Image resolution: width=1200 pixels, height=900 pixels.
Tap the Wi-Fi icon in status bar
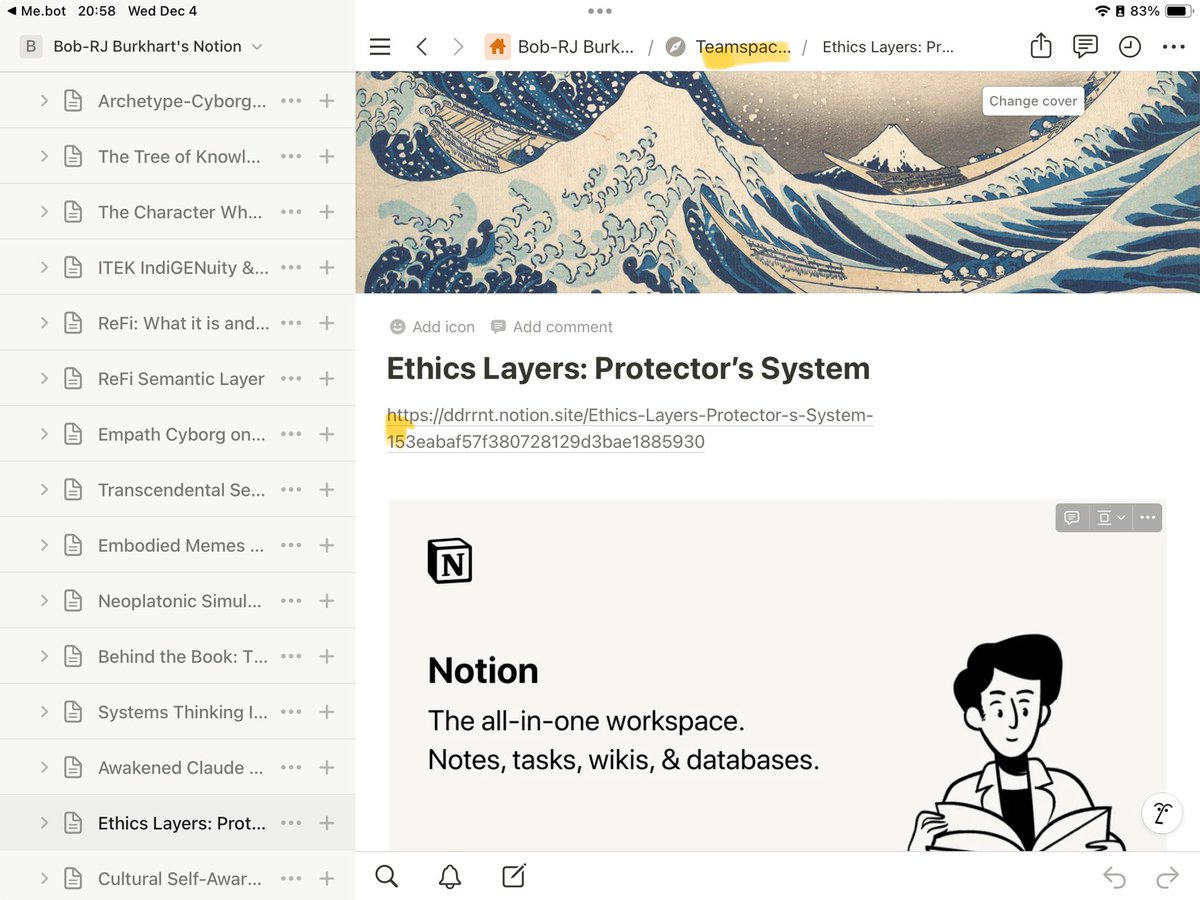click(x=1102, y=11)
